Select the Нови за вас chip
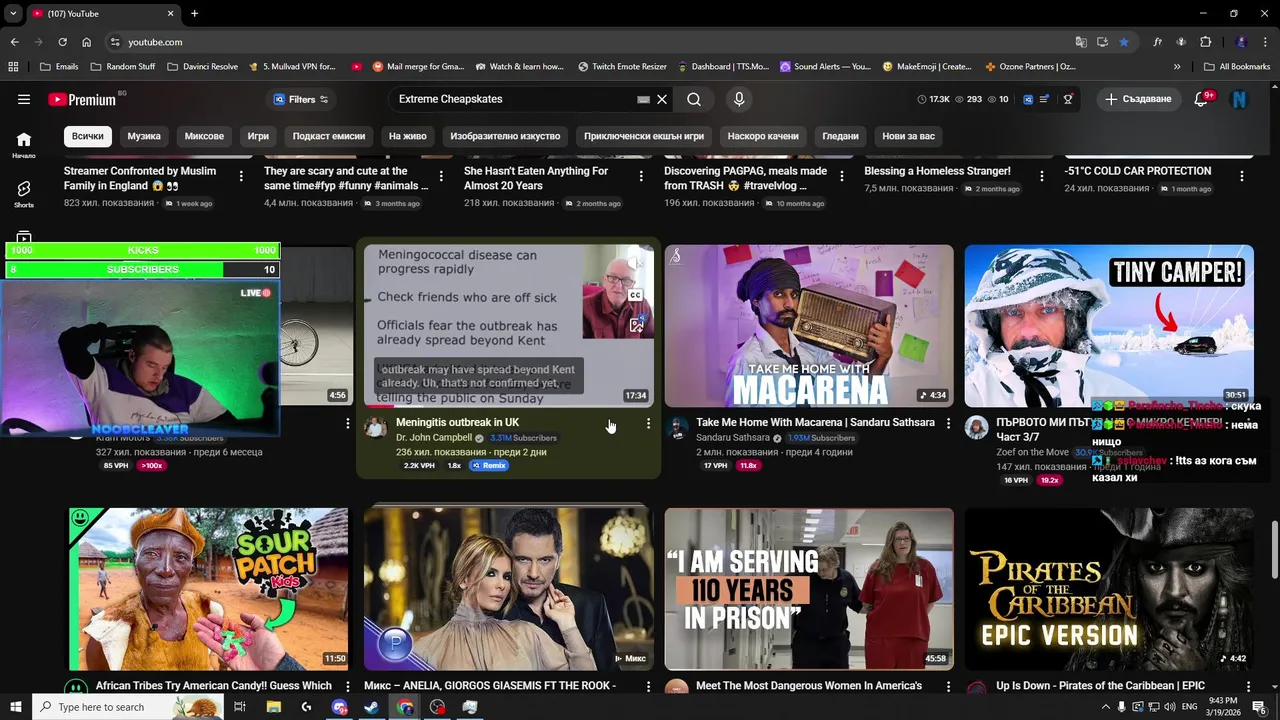The height and width of the screenshot is (720, 1280). pyautogui.click(x=908, y=136)
